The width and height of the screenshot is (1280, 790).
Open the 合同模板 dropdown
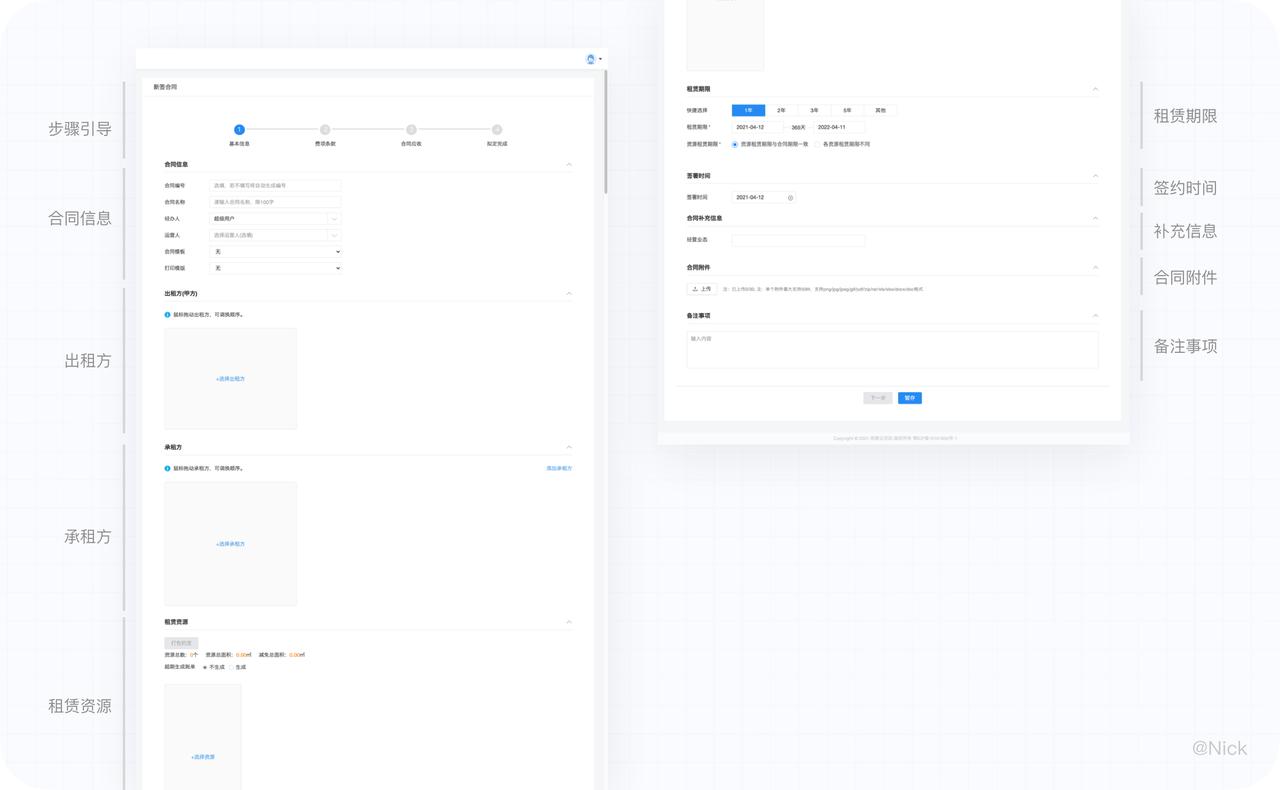pyautogui.click(x=275, y=252)
